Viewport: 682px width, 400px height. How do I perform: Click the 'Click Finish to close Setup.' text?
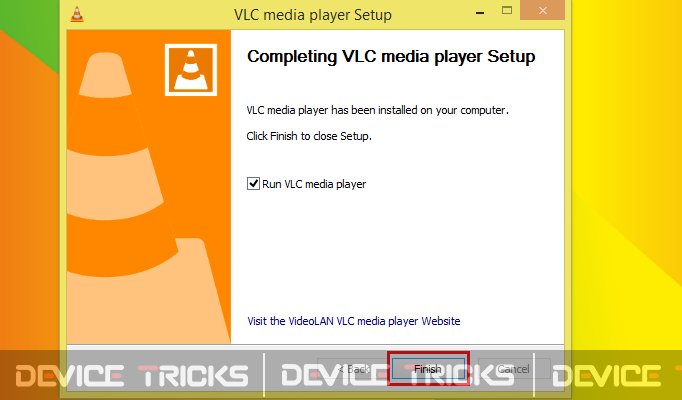(309, 136)
